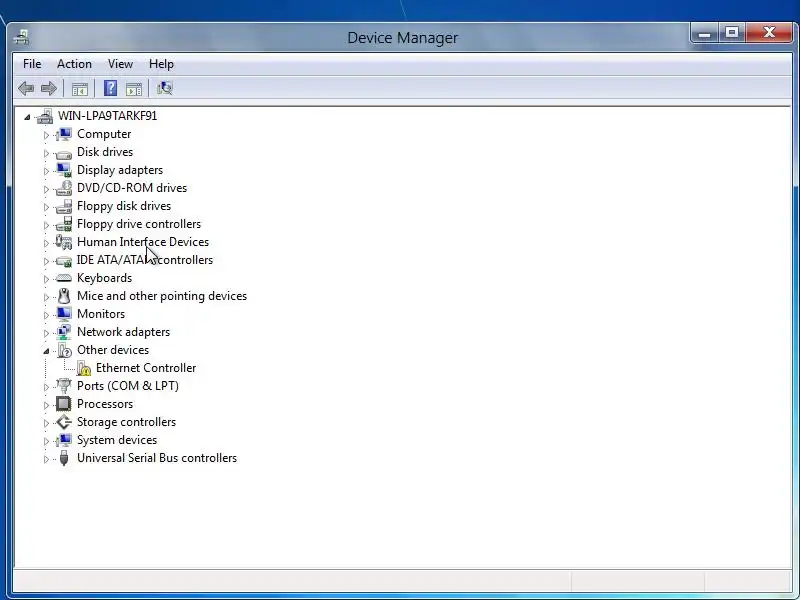Collapse the Other devices node arrow
This screenshot has width=800, height=600.
[46, 351]
